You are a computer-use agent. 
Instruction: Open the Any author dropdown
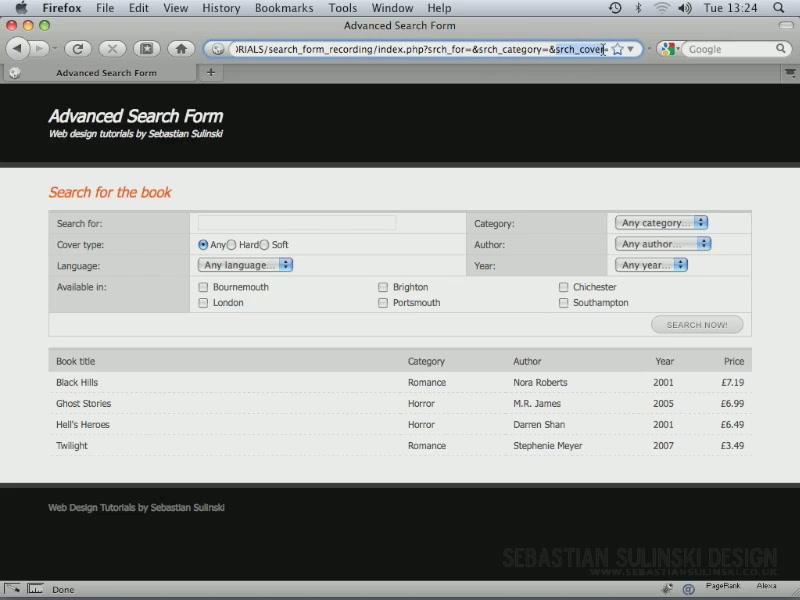pos(663,244)
